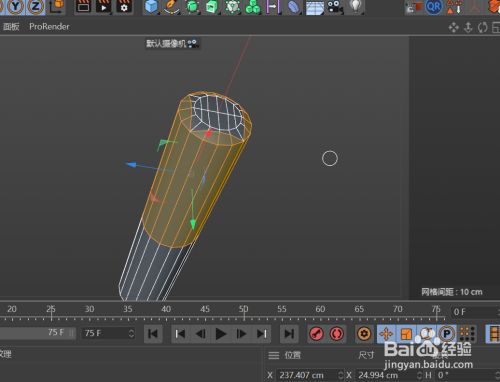Add Subdivision Surface generator
This screenshot has height=382, width=500.
[192, 7]
